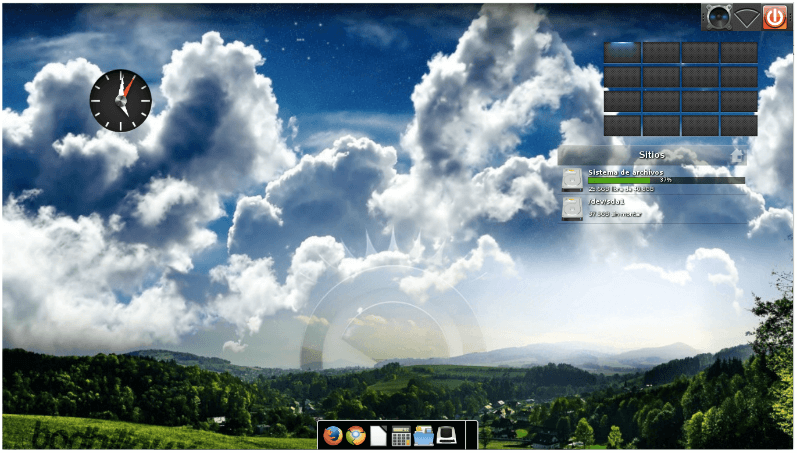The width and height of the screenshot is (797, 453).
Task: Select the bottom-left workspace in pager
Action: 622,125
